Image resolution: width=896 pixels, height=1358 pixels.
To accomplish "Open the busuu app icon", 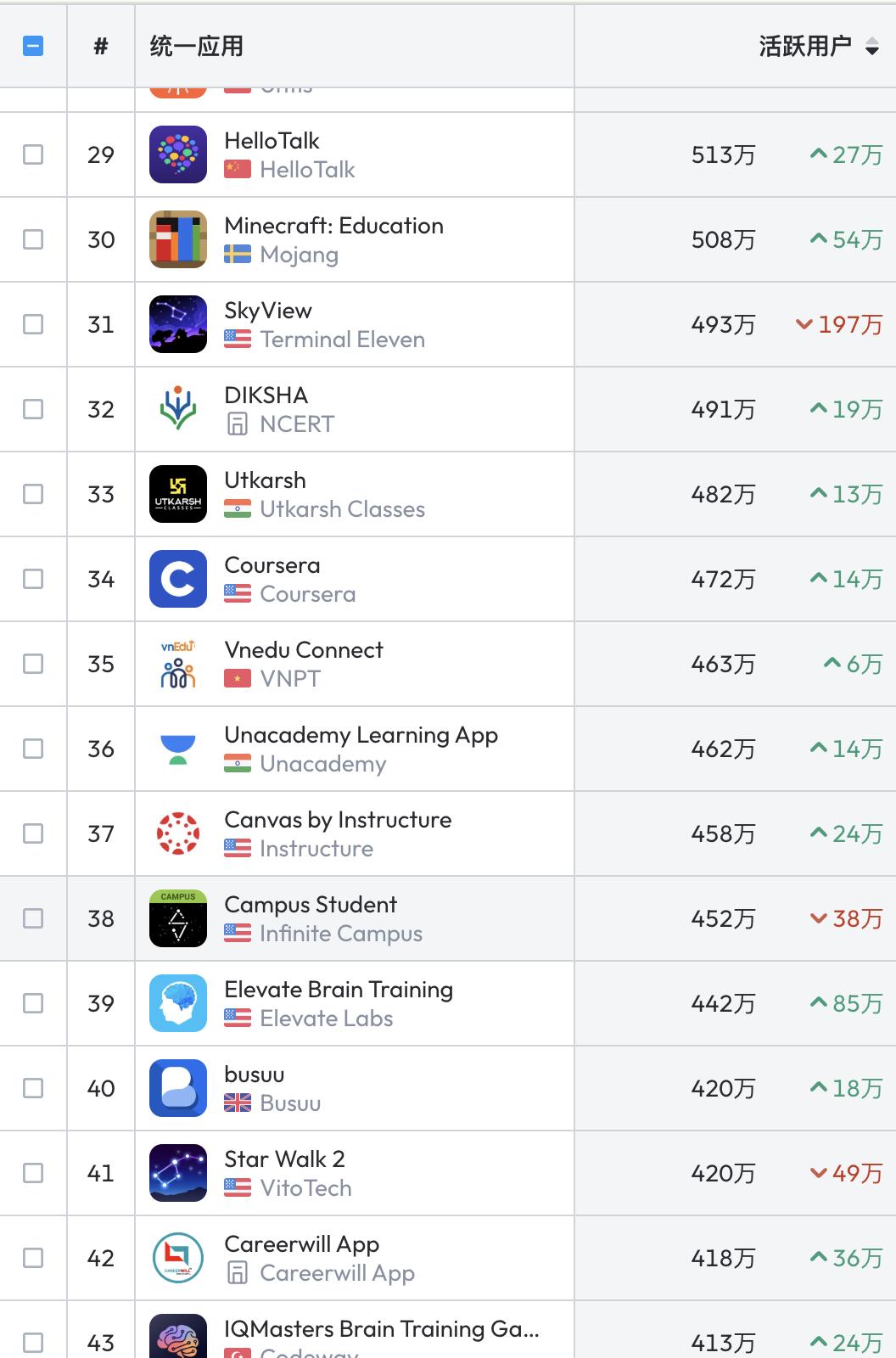I will (x=178, y=1088).
